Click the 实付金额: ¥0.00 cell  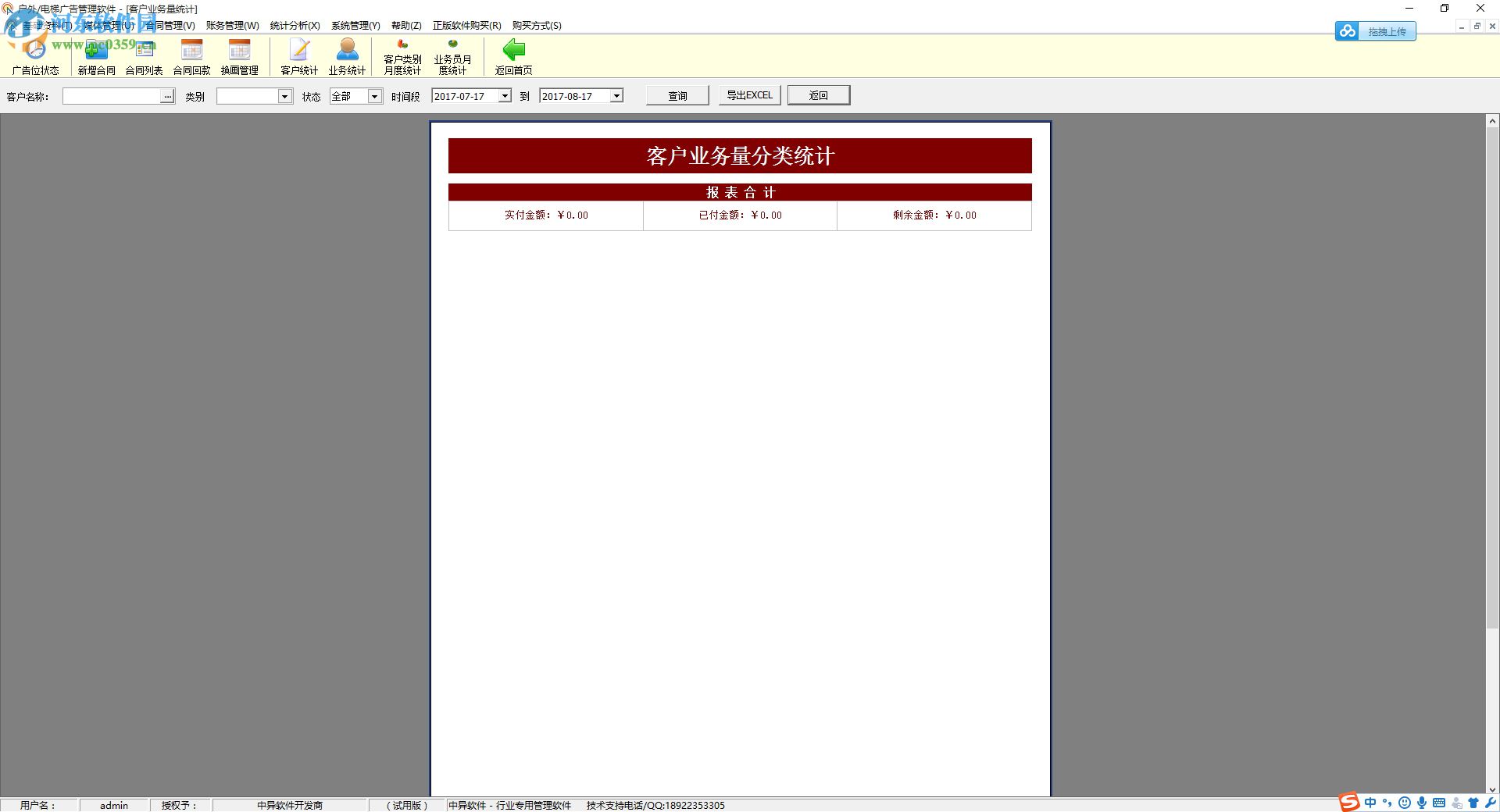546,215
